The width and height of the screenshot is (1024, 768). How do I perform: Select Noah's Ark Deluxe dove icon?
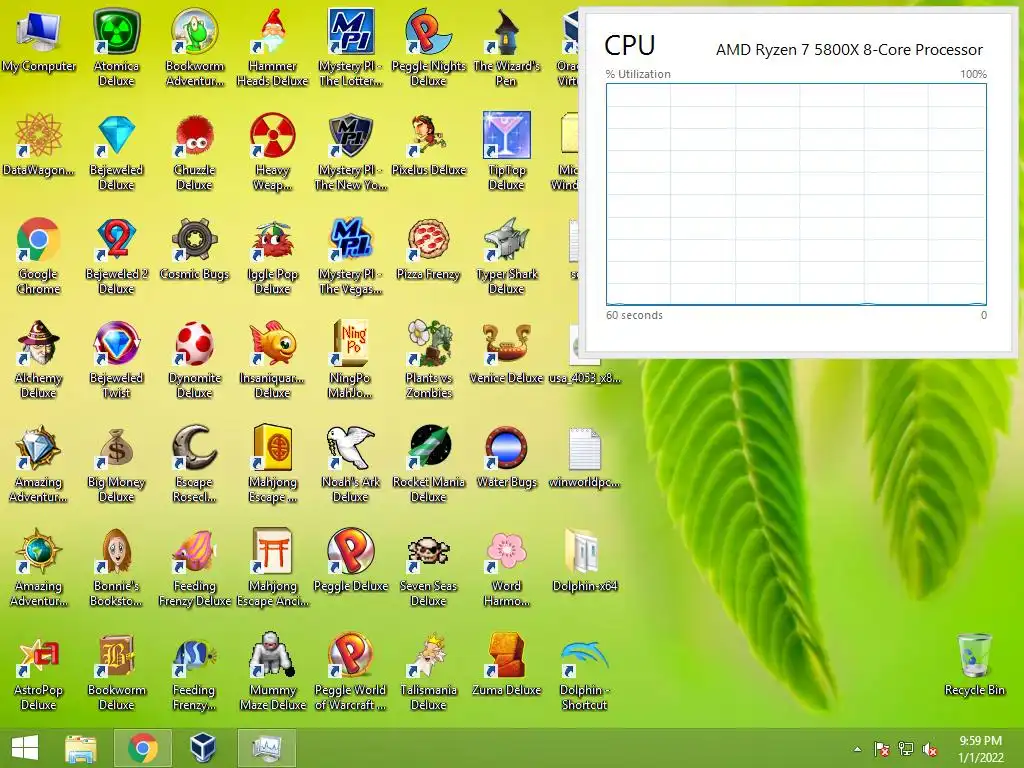tap(351, 448)
